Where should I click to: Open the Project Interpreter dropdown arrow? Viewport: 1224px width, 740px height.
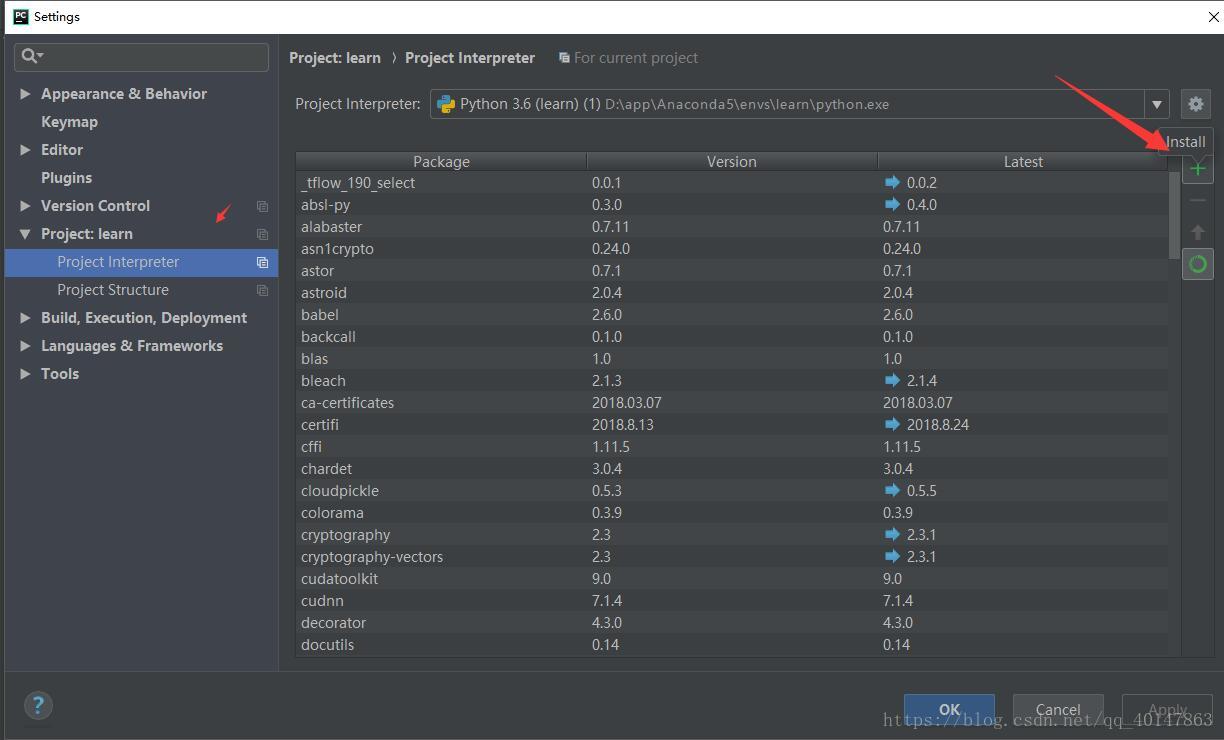pos(1157,104)
